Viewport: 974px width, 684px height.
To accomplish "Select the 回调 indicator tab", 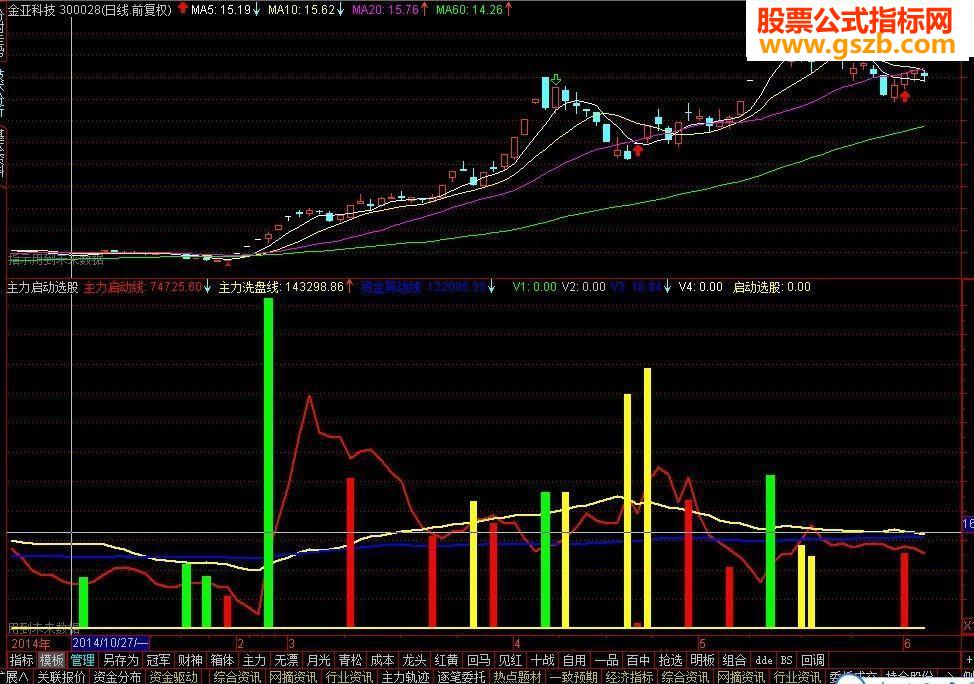I will [x=813, y=660].
